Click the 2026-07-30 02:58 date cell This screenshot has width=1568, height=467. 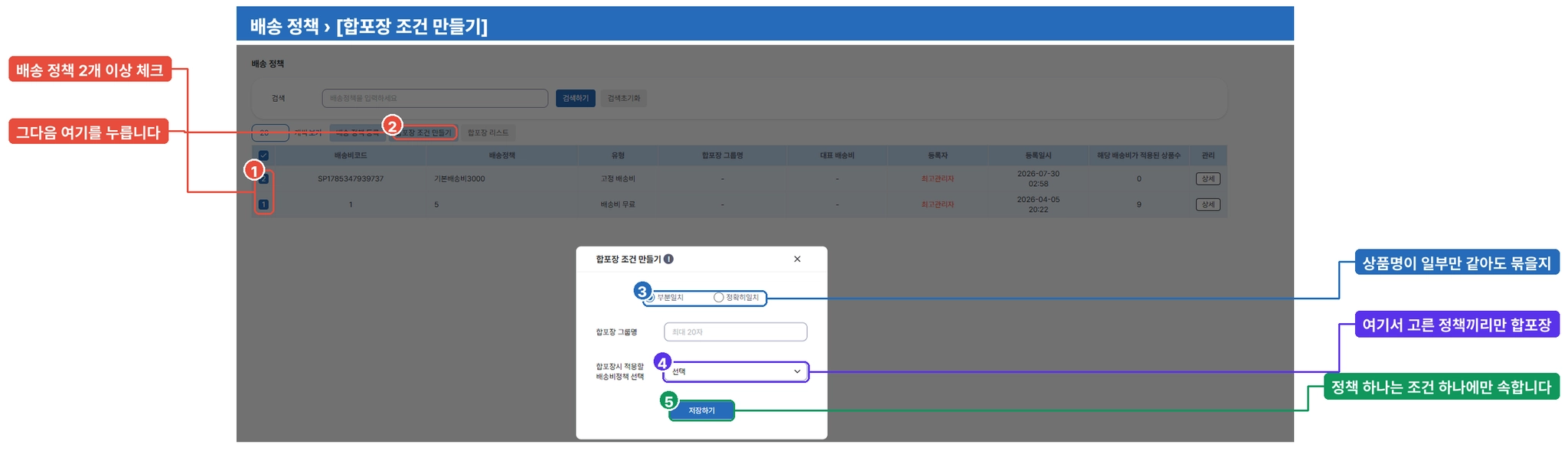pos(1038,178)
